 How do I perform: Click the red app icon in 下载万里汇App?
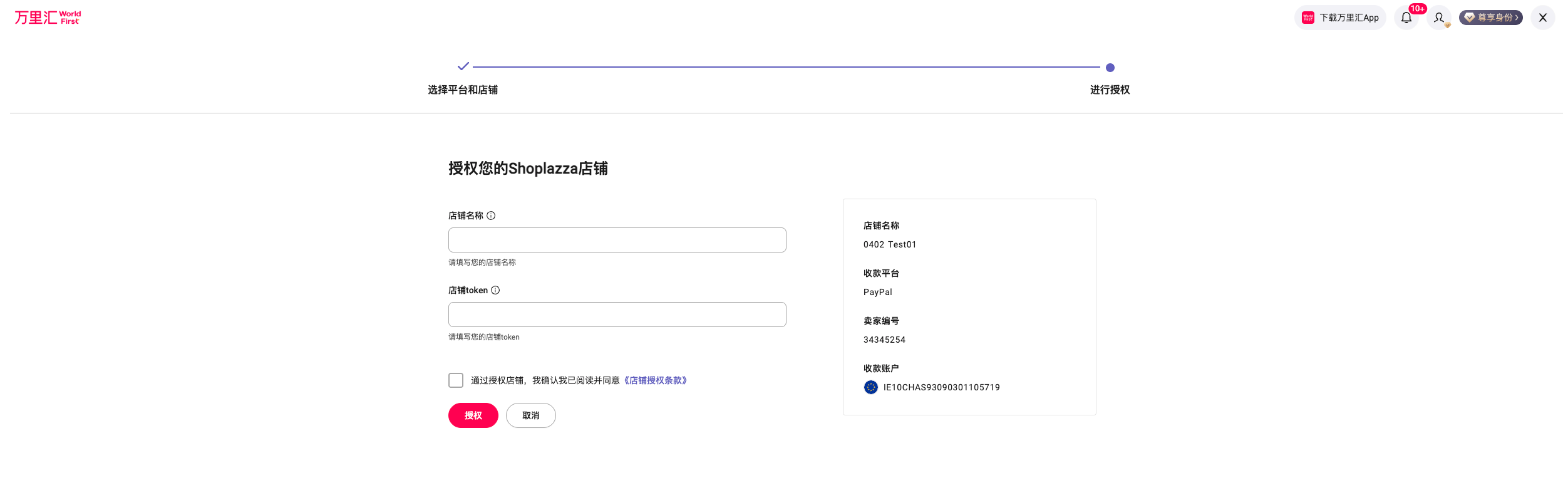pos(1308,18)
